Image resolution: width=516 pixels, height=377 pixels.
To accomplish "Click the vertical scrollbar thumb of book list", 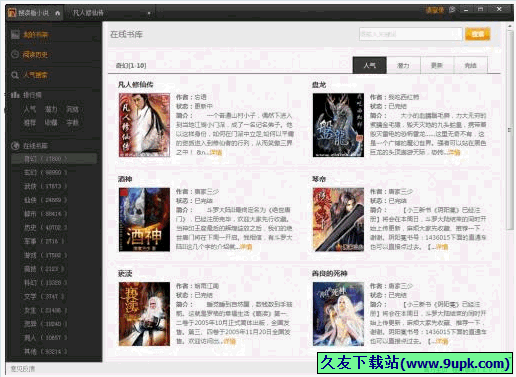I will click(x=509, y=130).
